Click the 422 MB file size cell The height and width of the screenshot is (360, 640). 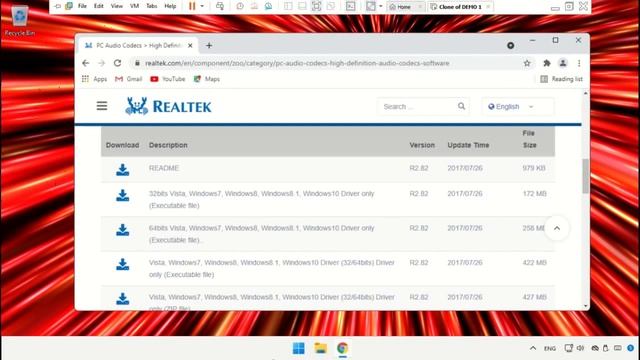pyautogui.click(x=534, y=263)
